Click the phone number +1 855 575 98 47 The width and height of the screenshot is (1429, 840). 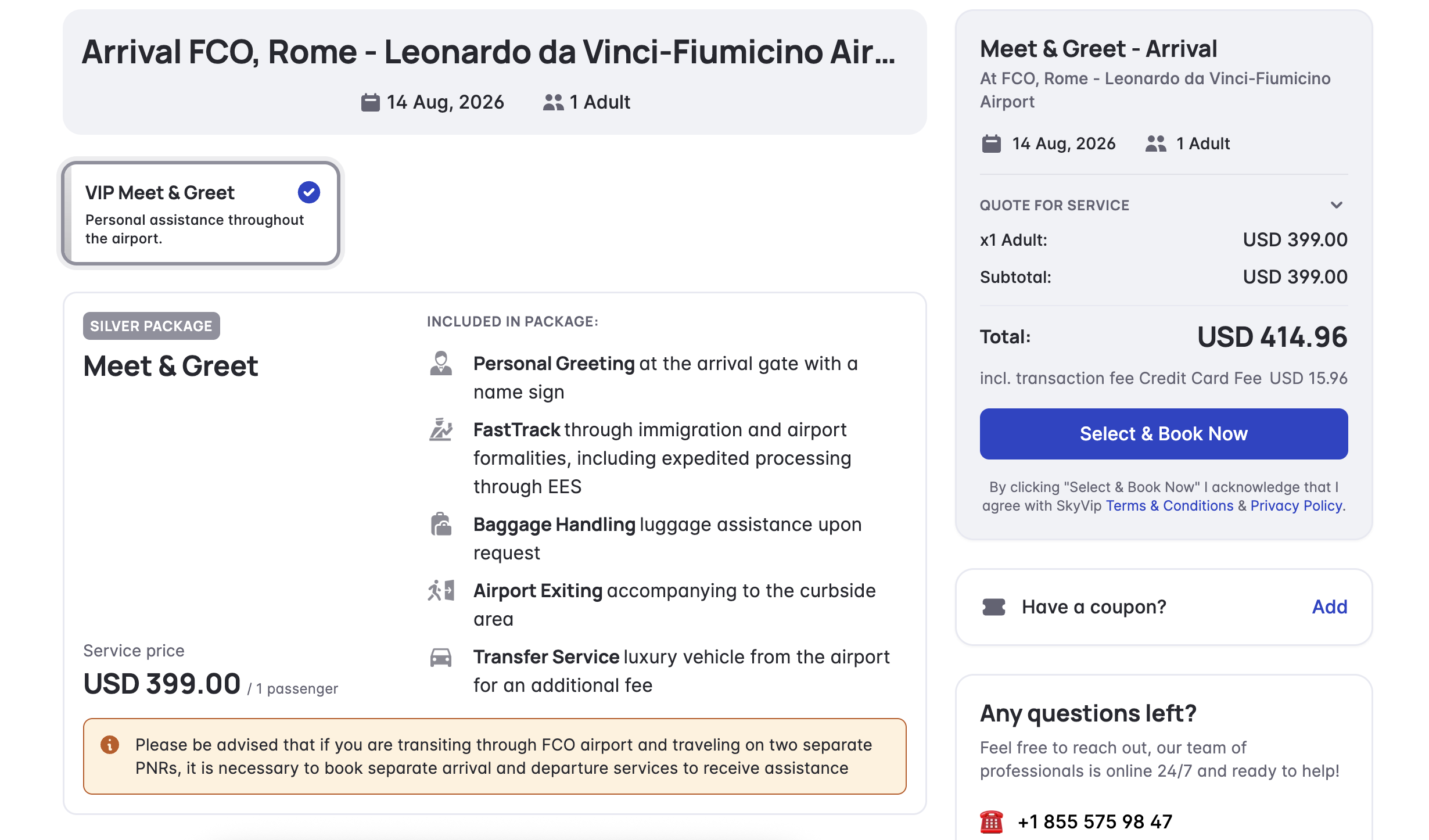tap(1095, 822)
